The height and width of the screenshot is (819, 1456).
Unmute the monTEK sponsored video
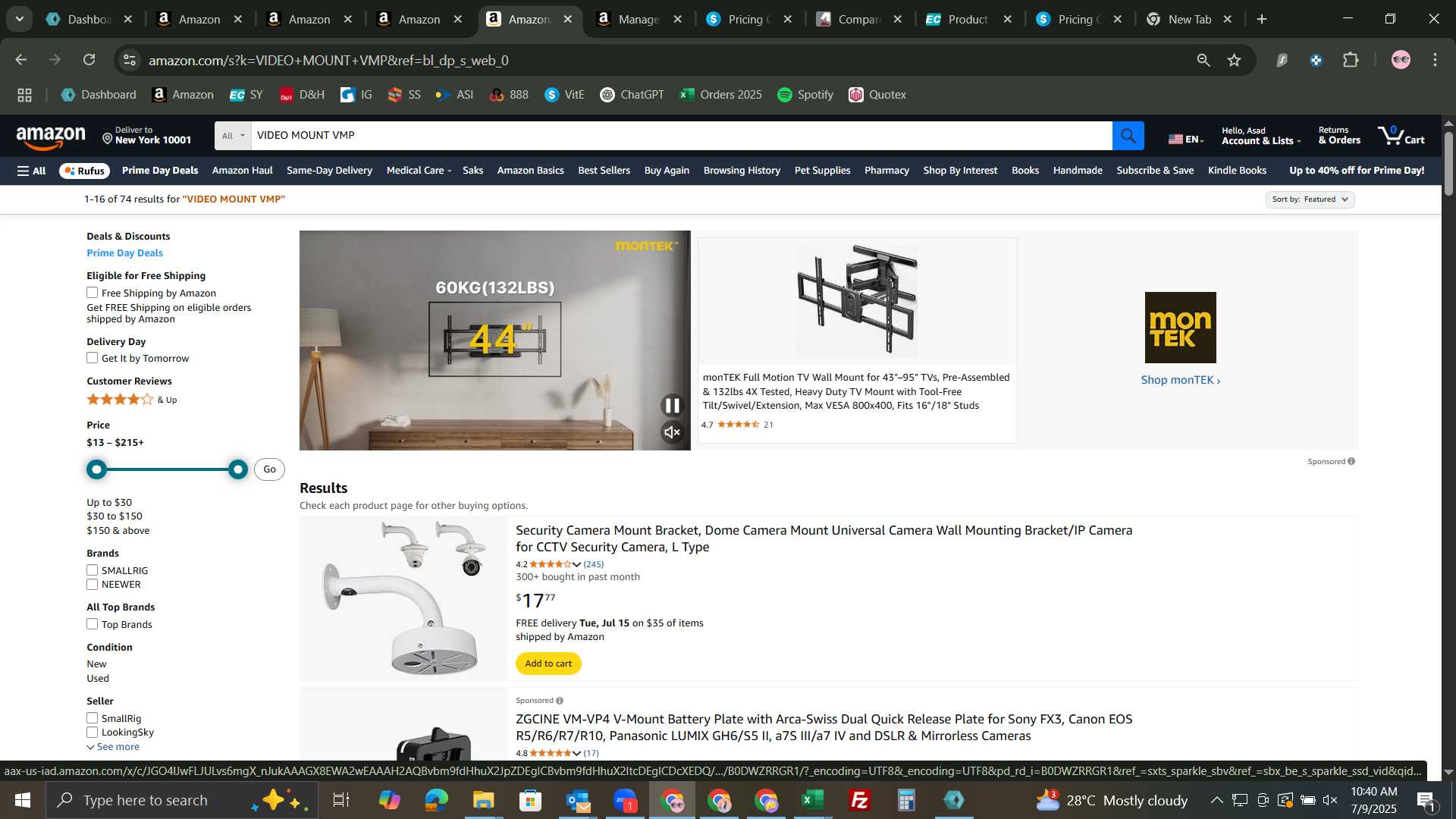[672, 432]
